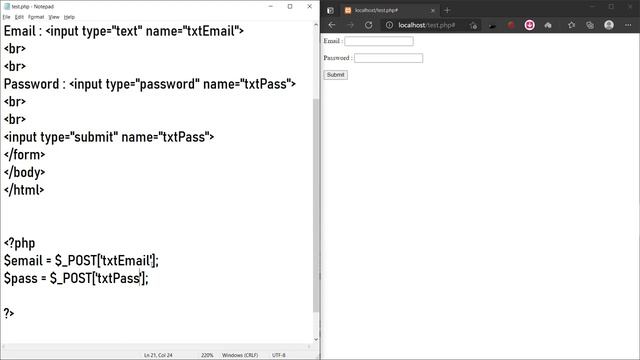Viewport: 640px width, 360px height.
Task: Open Notepad Help menu
Action: (69, 17)
